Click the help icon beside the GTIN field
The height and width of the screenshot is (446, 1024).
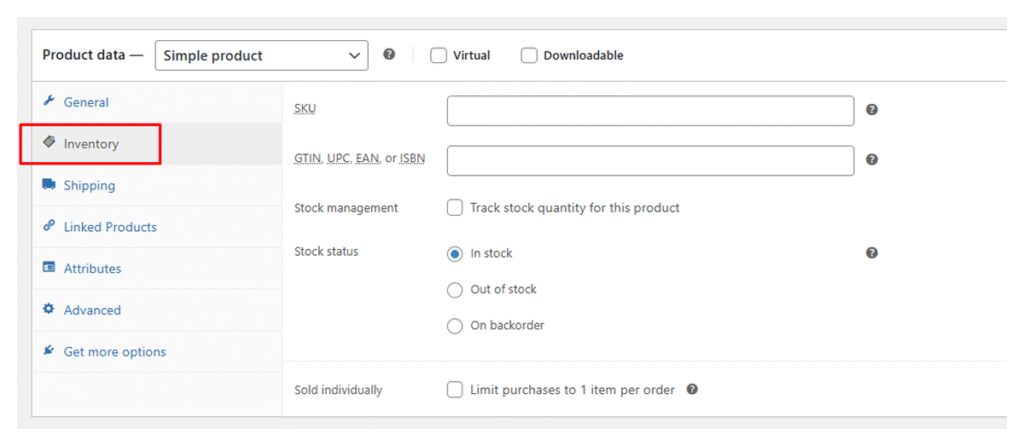(x=872, y=159)
